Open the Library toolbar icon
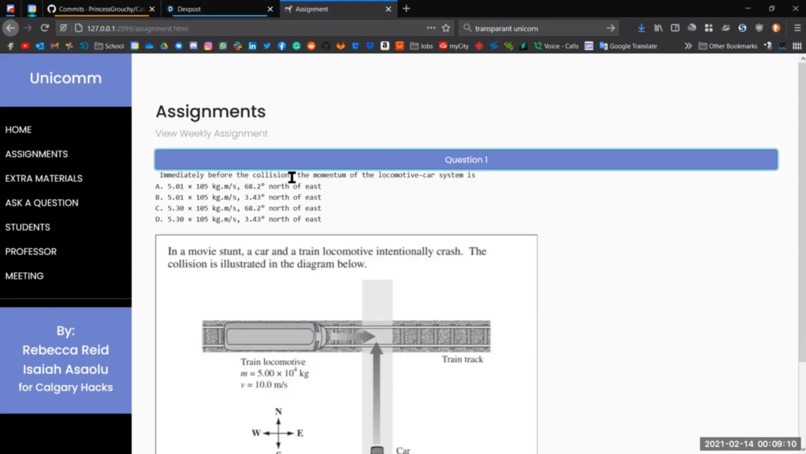806x454 pixels. 658,28
